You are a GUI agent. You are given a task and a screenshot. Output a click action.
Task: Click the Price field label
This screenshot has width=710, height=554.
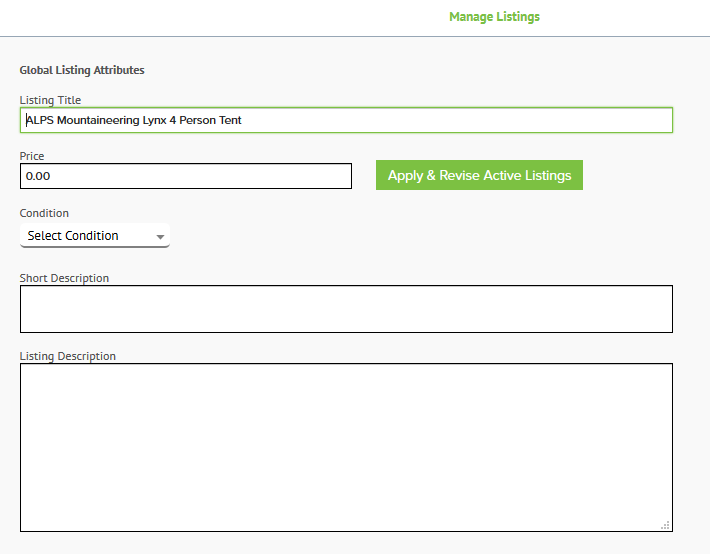coord(32,156)
